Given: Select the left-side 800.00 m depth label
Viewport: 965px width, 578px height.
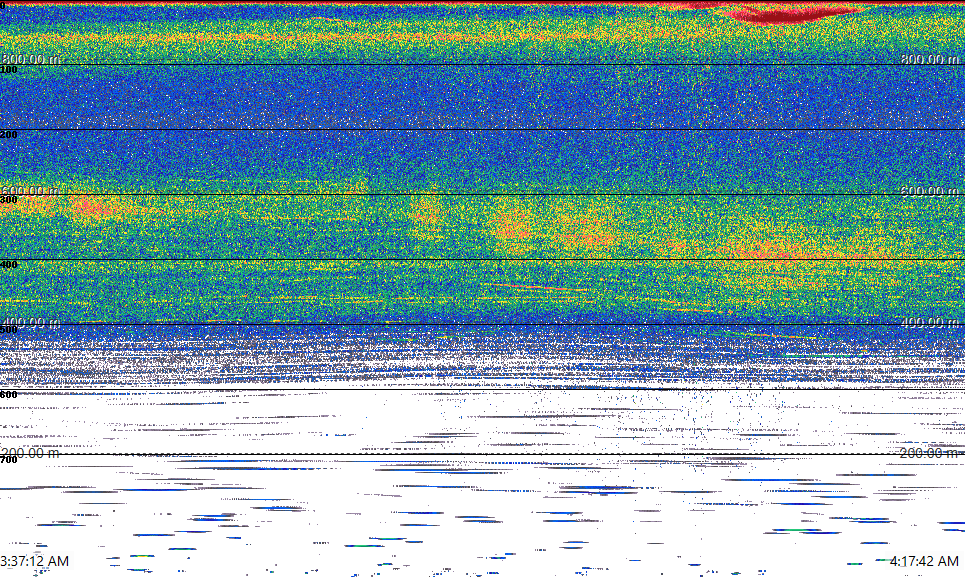Looking at the screenshot, I should tap(30, 59).
